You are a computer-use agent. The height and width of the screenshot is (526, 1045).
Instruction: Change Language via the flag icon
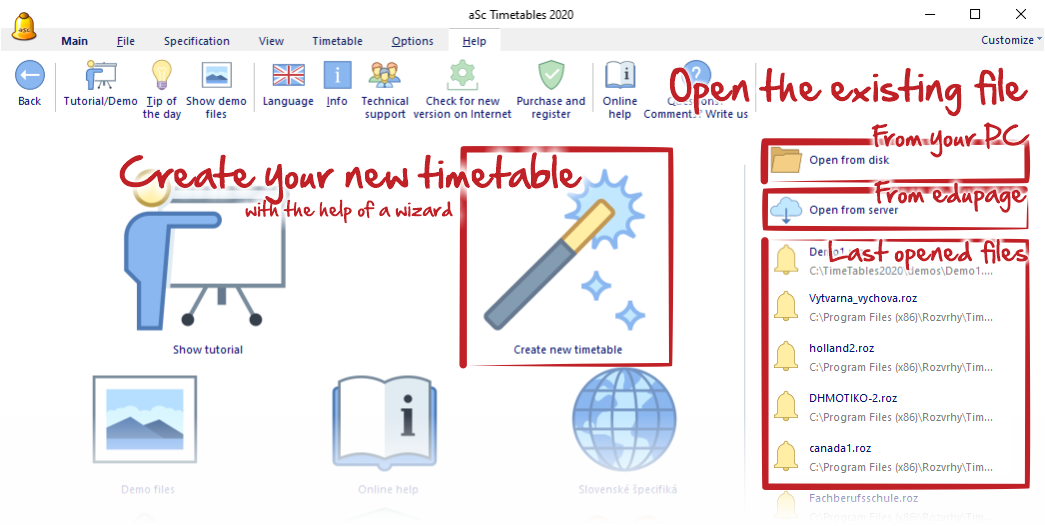click(x=288, y=75)
